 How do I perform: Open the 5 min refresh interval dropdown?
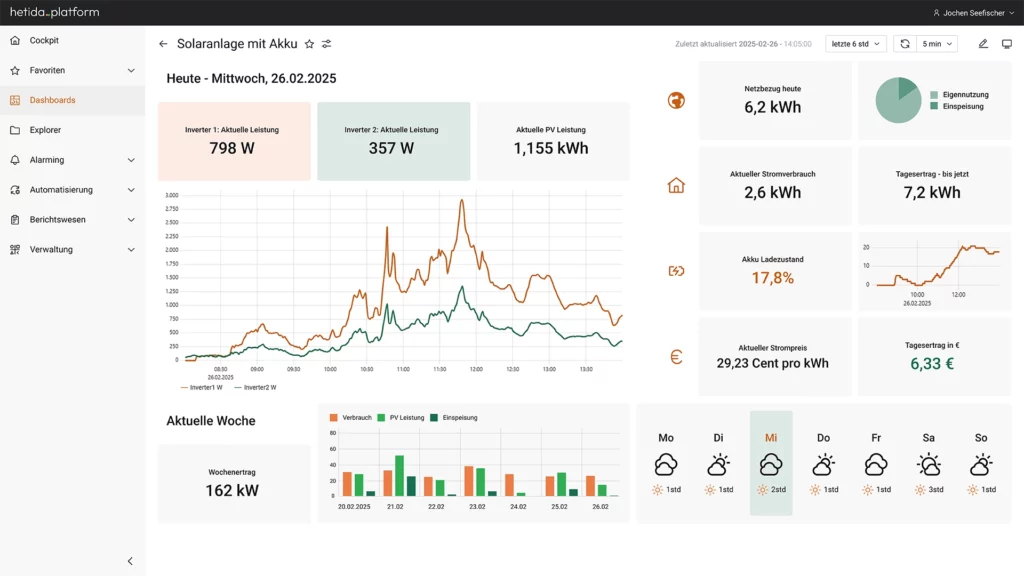[x=937, y=44]
